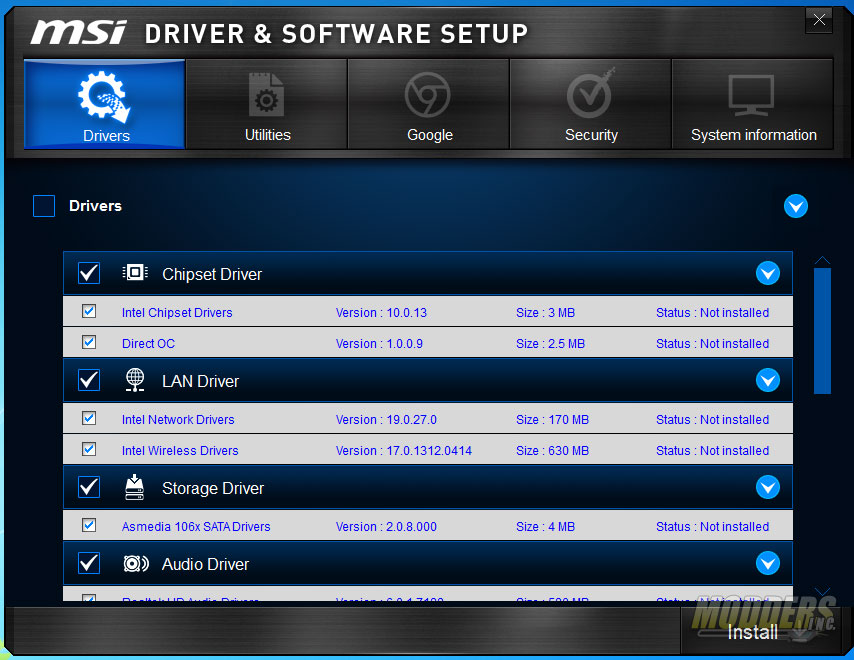Click the LAN Driver globe icon
This screenshot has width=854, height=660.
tap(135, 380)
